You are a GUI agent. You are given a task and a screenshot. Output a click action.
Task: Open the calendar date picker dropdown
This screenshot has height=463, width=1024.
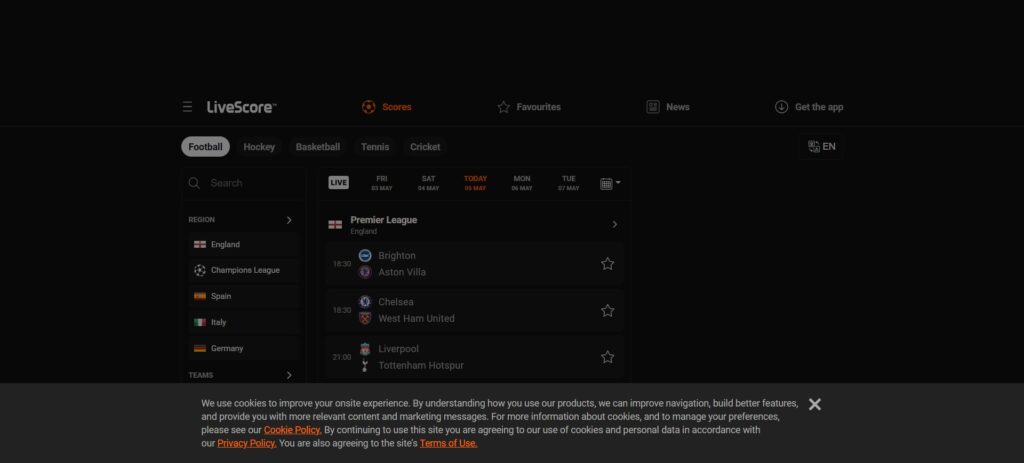pos(610,184)
